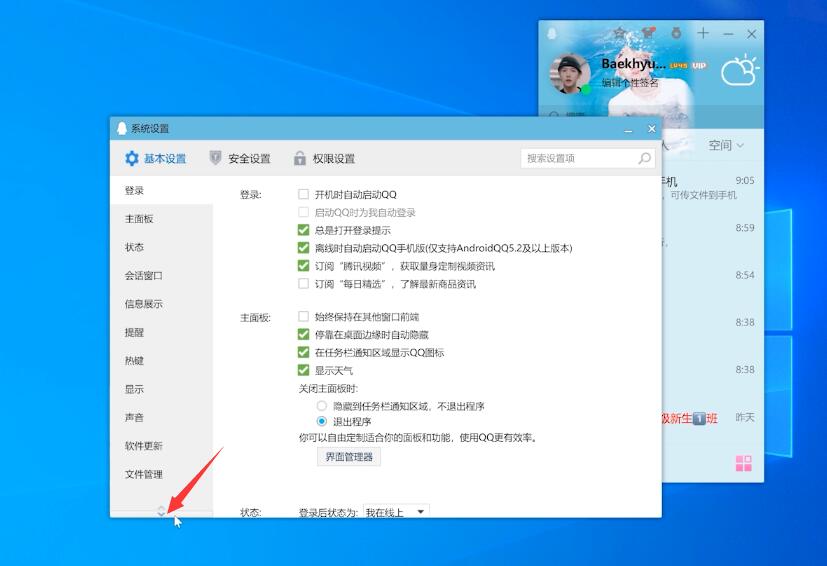827x566 pixels.
Task: Uncheck 总是打开登录提示
Action: [x=303, y=230]
